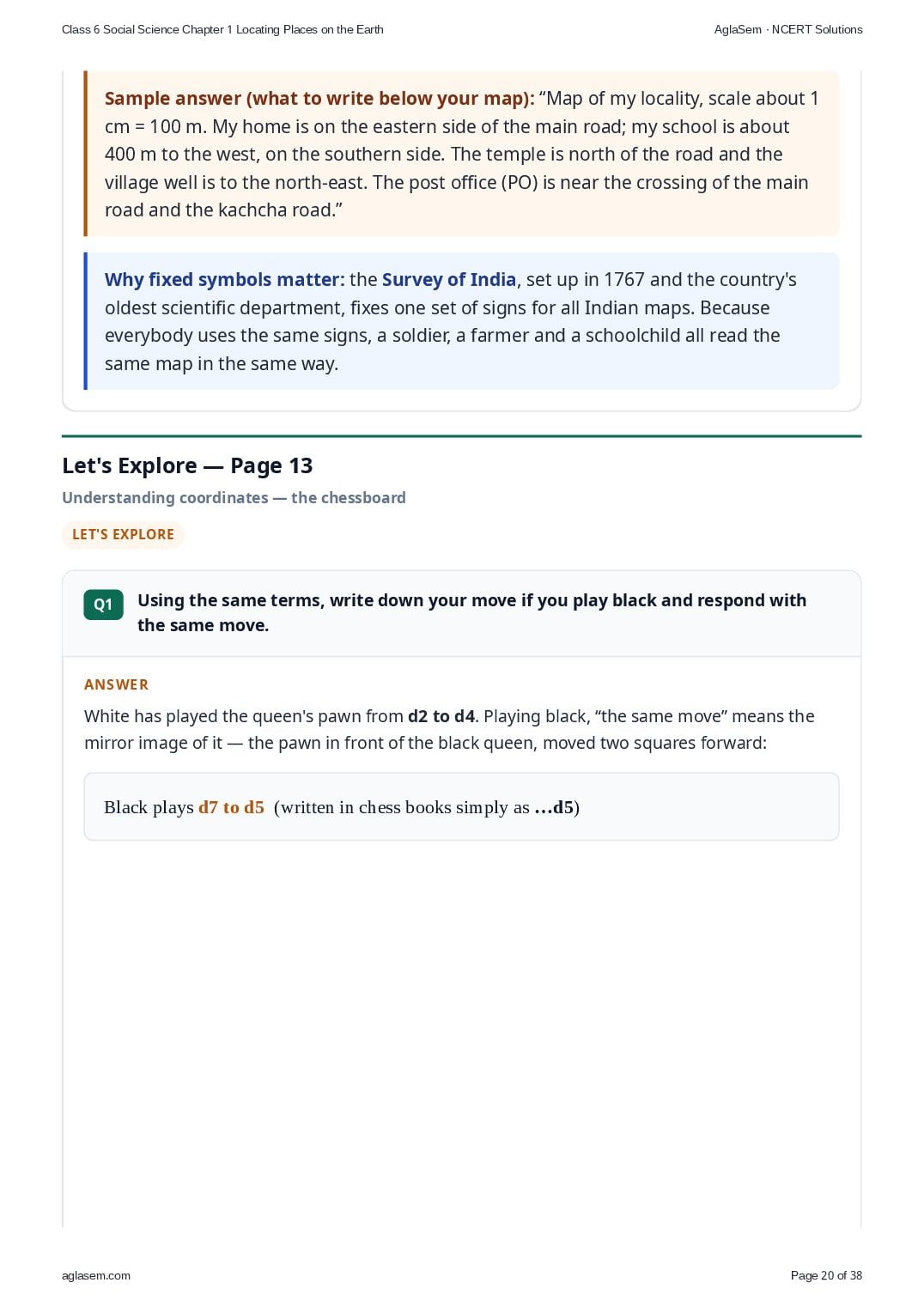
Task: Click the blue Survey of India info box
Action: point(461,321)
